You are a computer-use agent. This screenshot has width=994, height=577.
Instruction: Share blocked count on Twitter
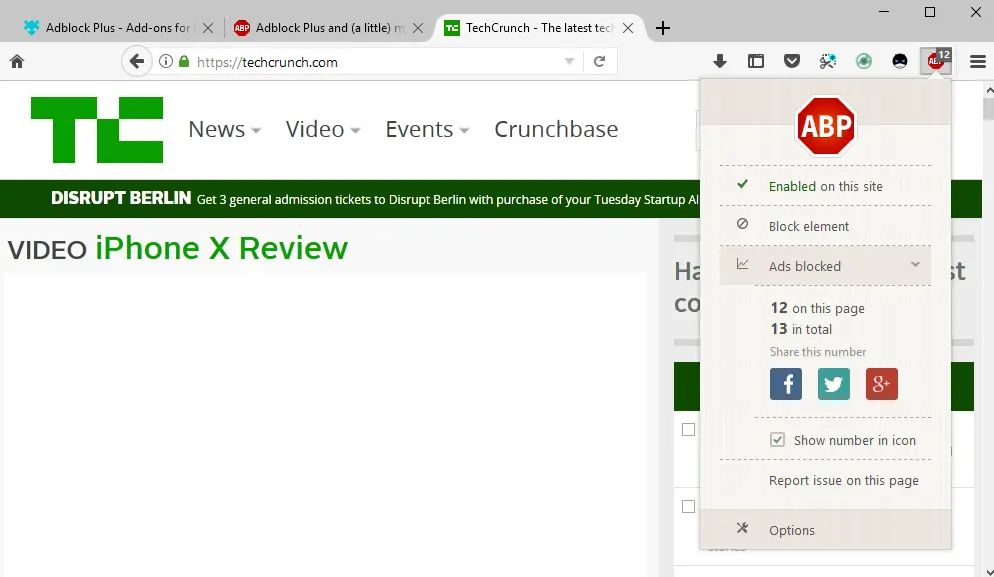pos(834,384)
